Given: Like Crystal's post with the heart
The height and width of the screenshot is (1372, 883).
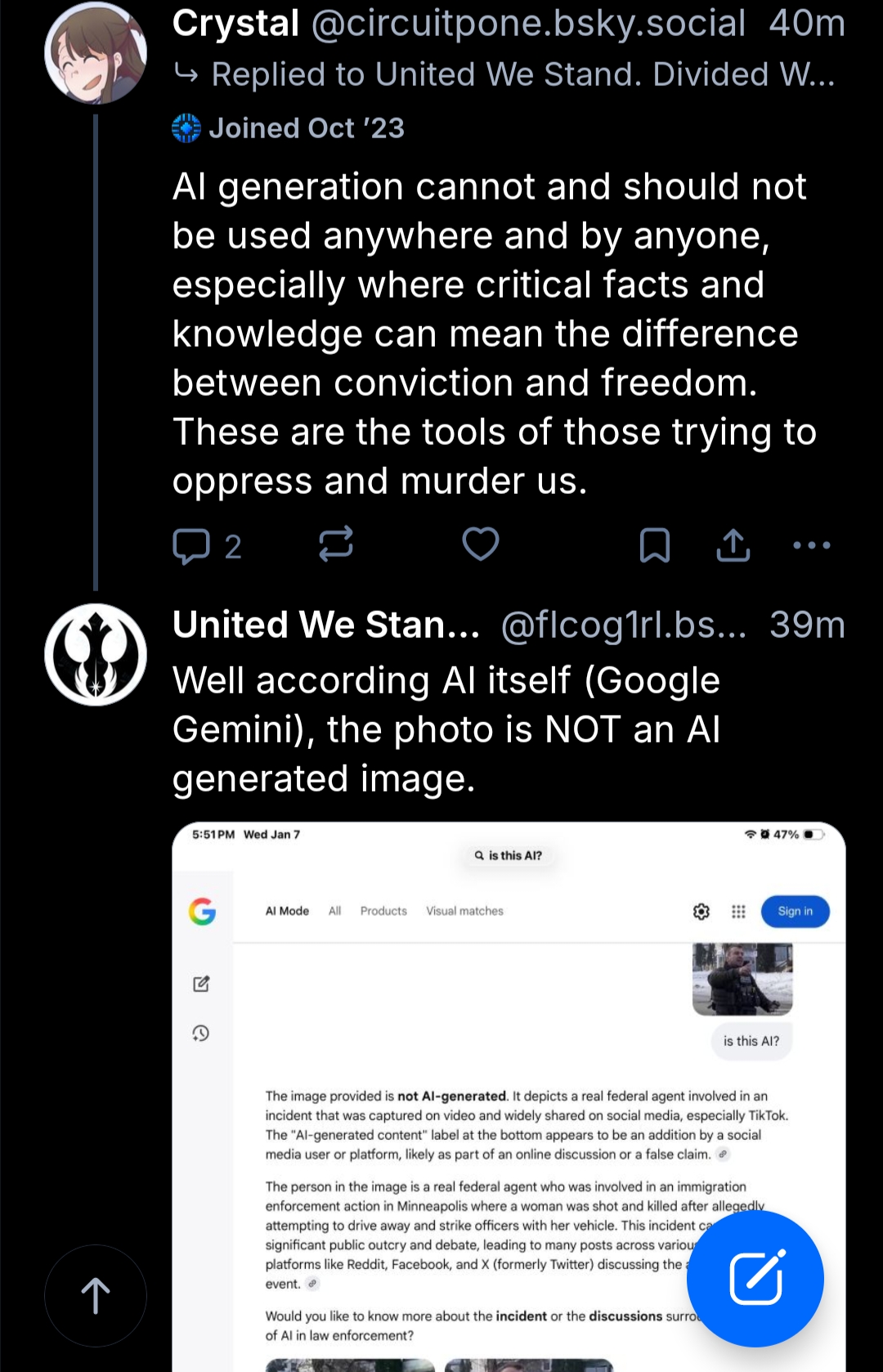Looking at the screenshot, I should (x=481, y=545).
